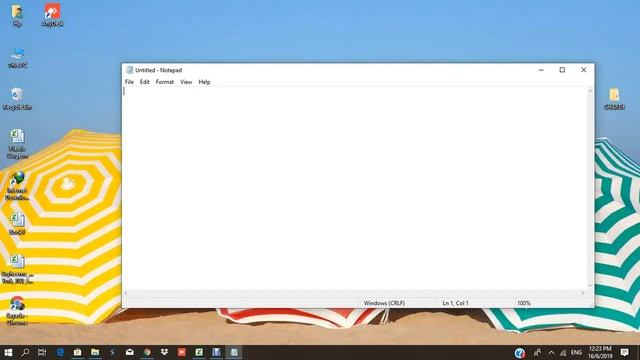Select the Google Chrome desktop shortcut

pos(17,311)
